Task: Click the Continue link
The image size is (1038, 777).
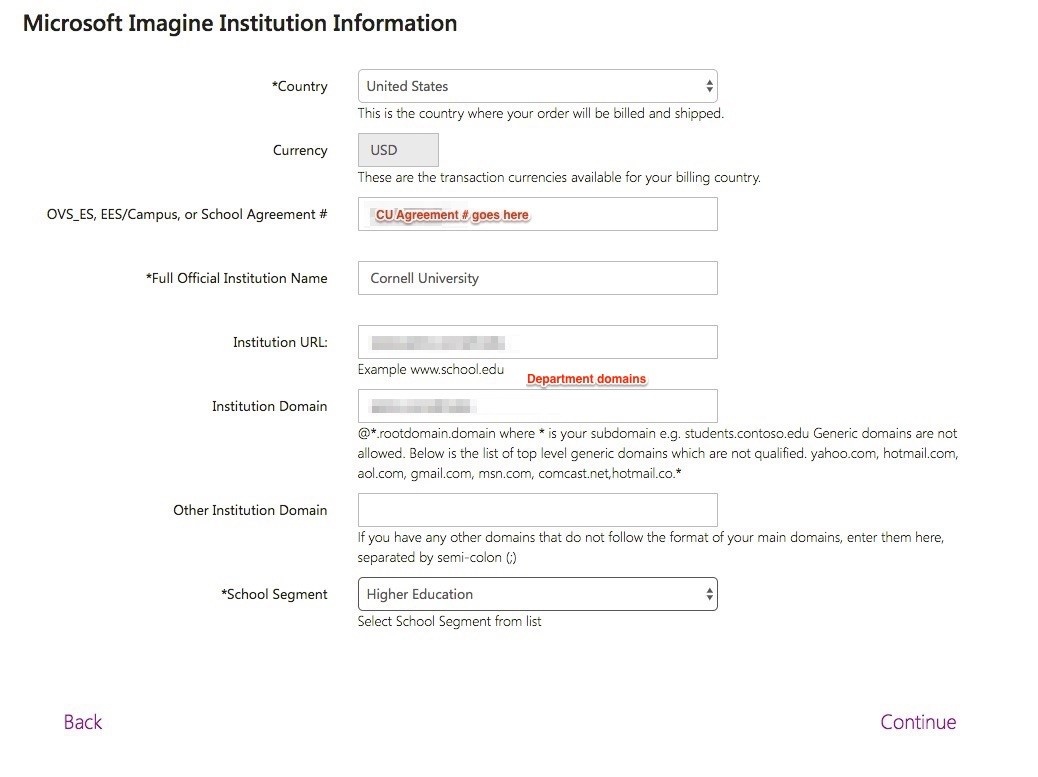Action: coord(918,722)
